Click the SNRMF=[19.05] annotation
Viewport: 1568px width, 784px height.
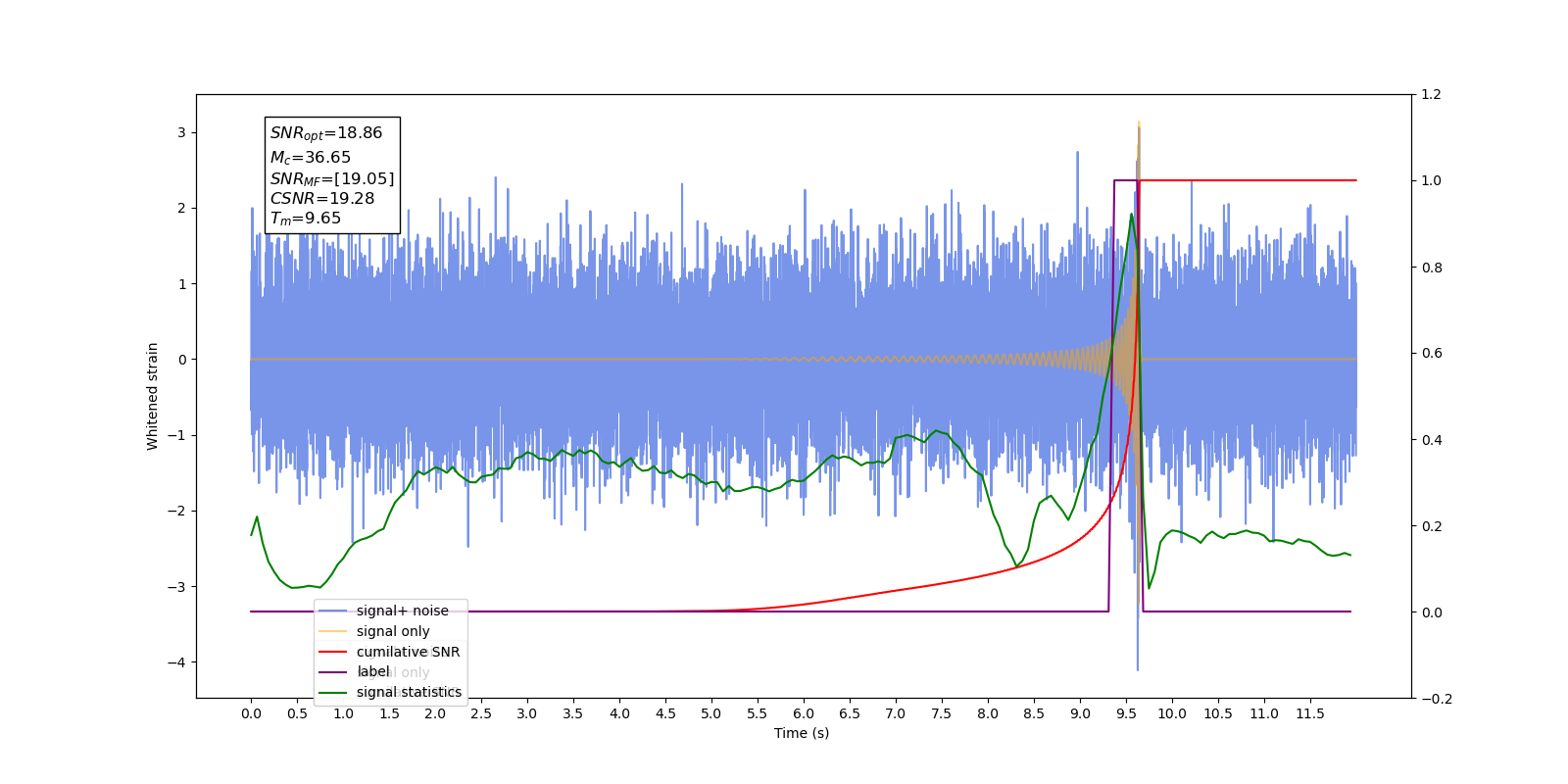pos(332,179)
